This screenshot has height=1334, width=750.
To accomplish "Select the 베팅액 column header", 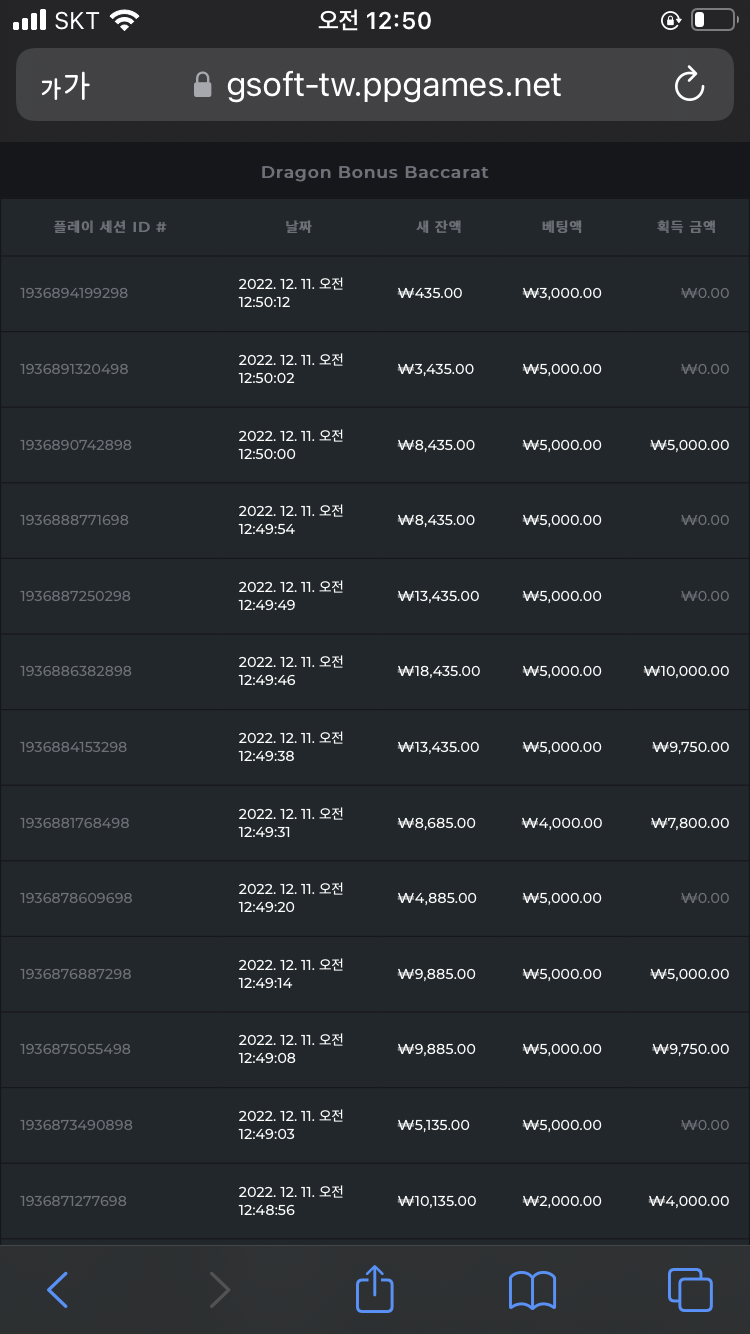I will point(562,227).
